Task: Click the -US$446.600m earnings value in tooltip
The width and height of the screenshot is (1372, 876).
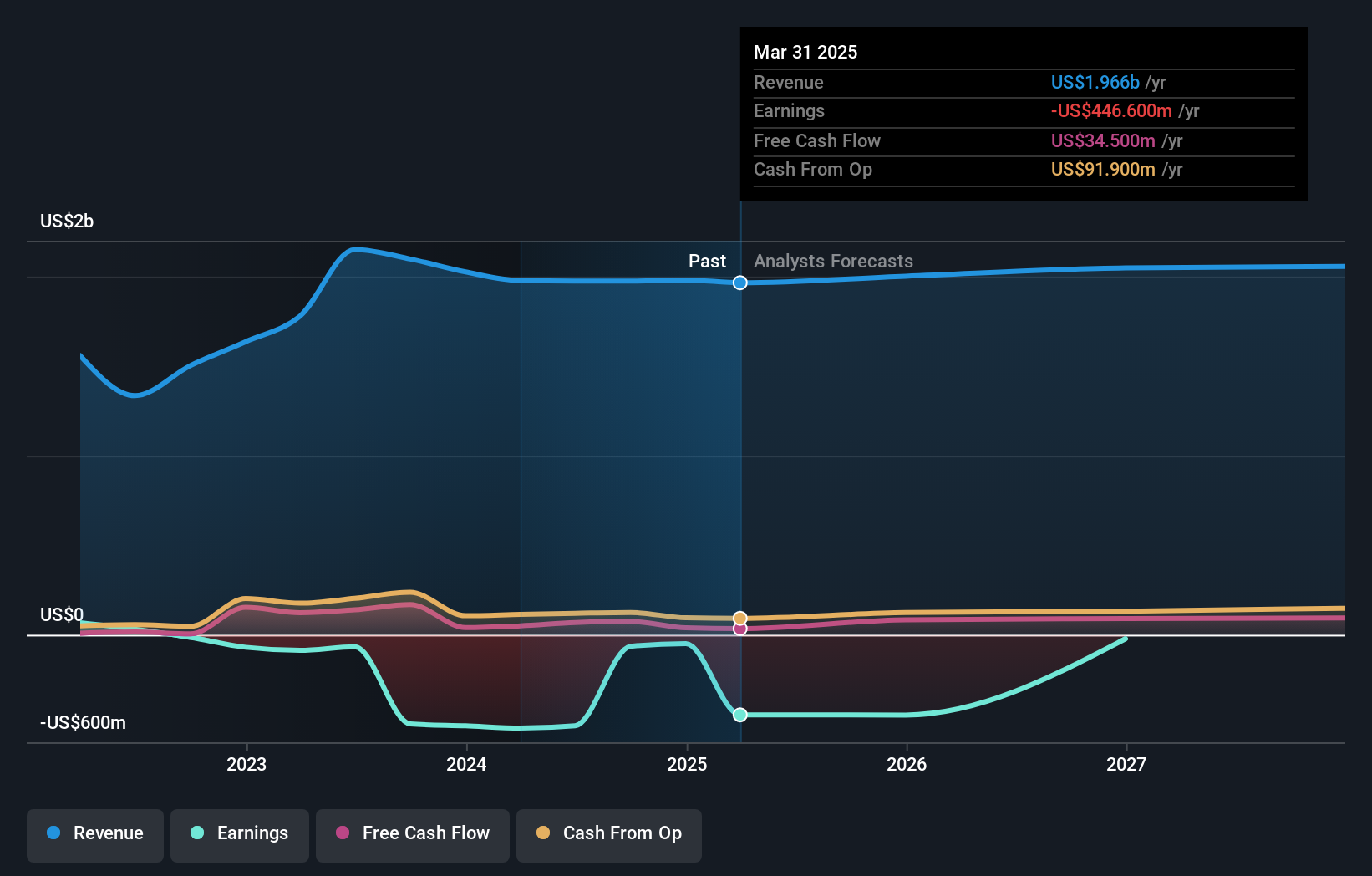Action: [1111, 110]
